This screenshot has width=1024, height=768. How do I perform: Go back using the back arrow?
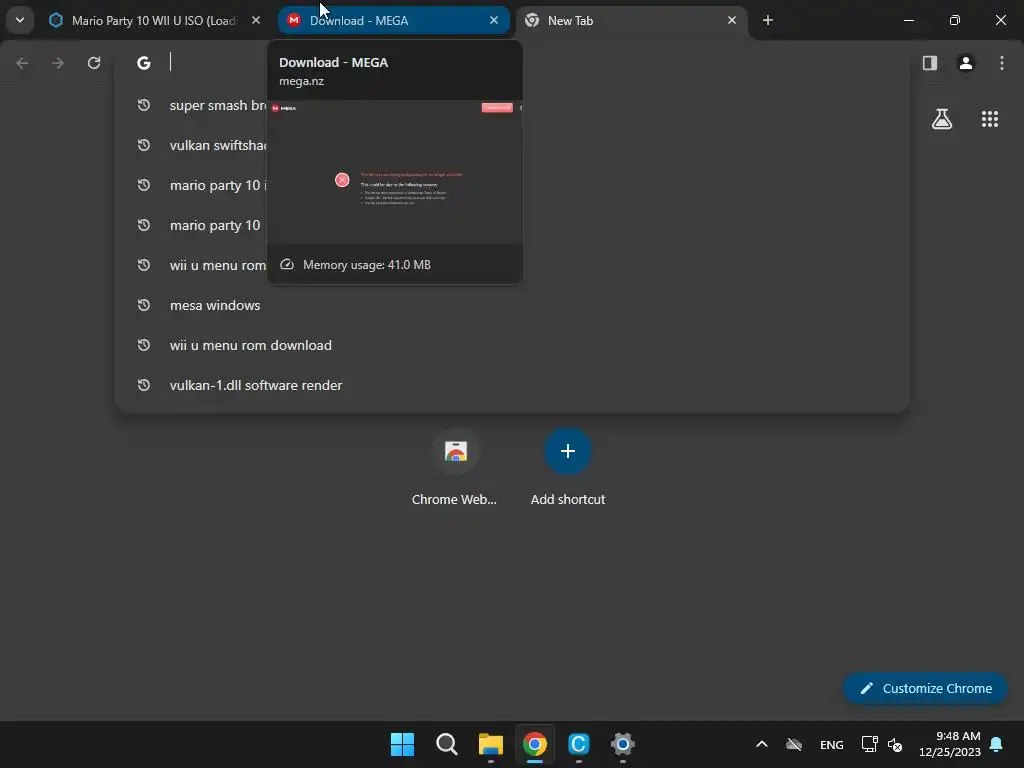pos(22,63)
